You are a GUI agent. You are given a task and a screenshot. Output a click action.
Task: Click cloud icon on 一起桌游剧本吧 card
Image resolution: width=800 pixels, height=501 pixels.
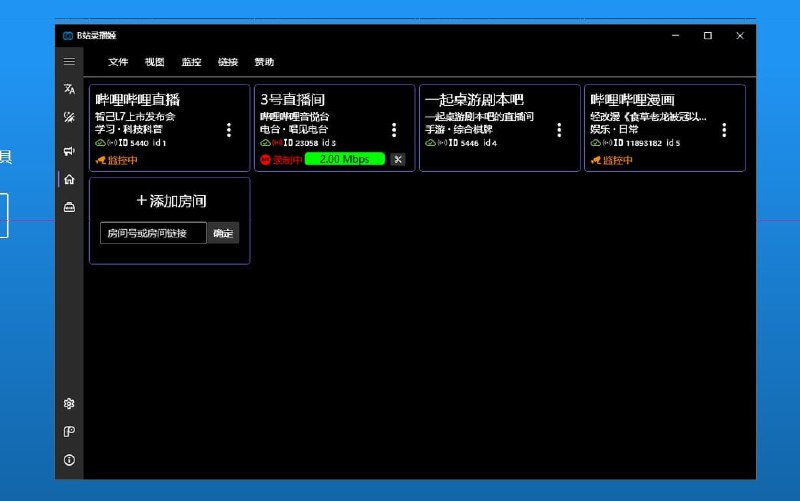coord(430,143)
